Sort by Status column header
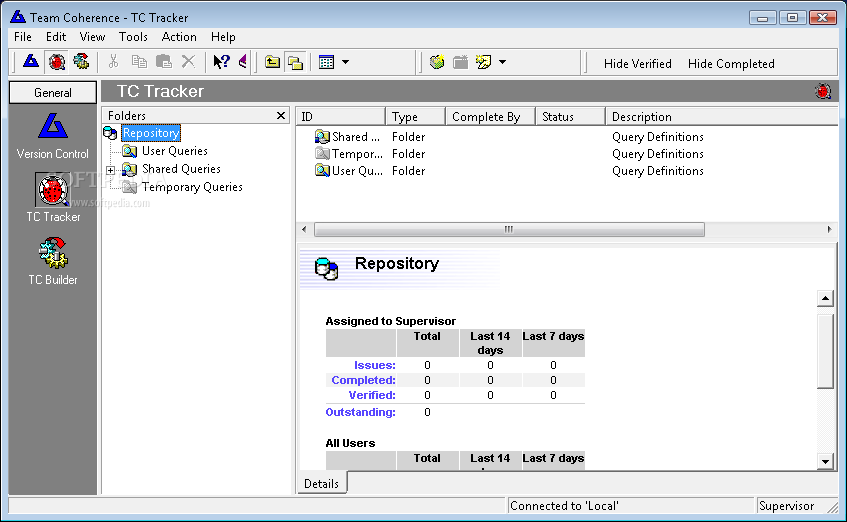This screenshot has width=847, height=522. [x=570, y=117]
